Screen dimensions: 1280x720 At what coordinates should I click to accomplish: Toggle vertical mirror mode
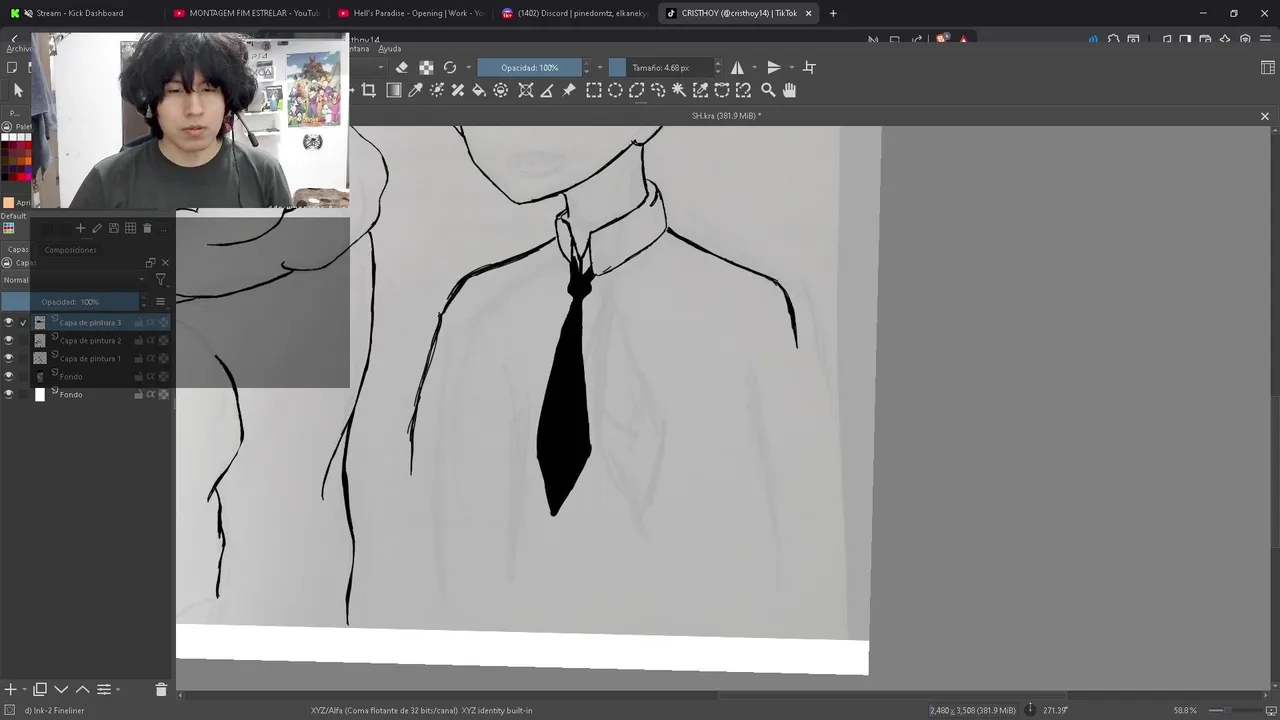[x=773, y=67]
